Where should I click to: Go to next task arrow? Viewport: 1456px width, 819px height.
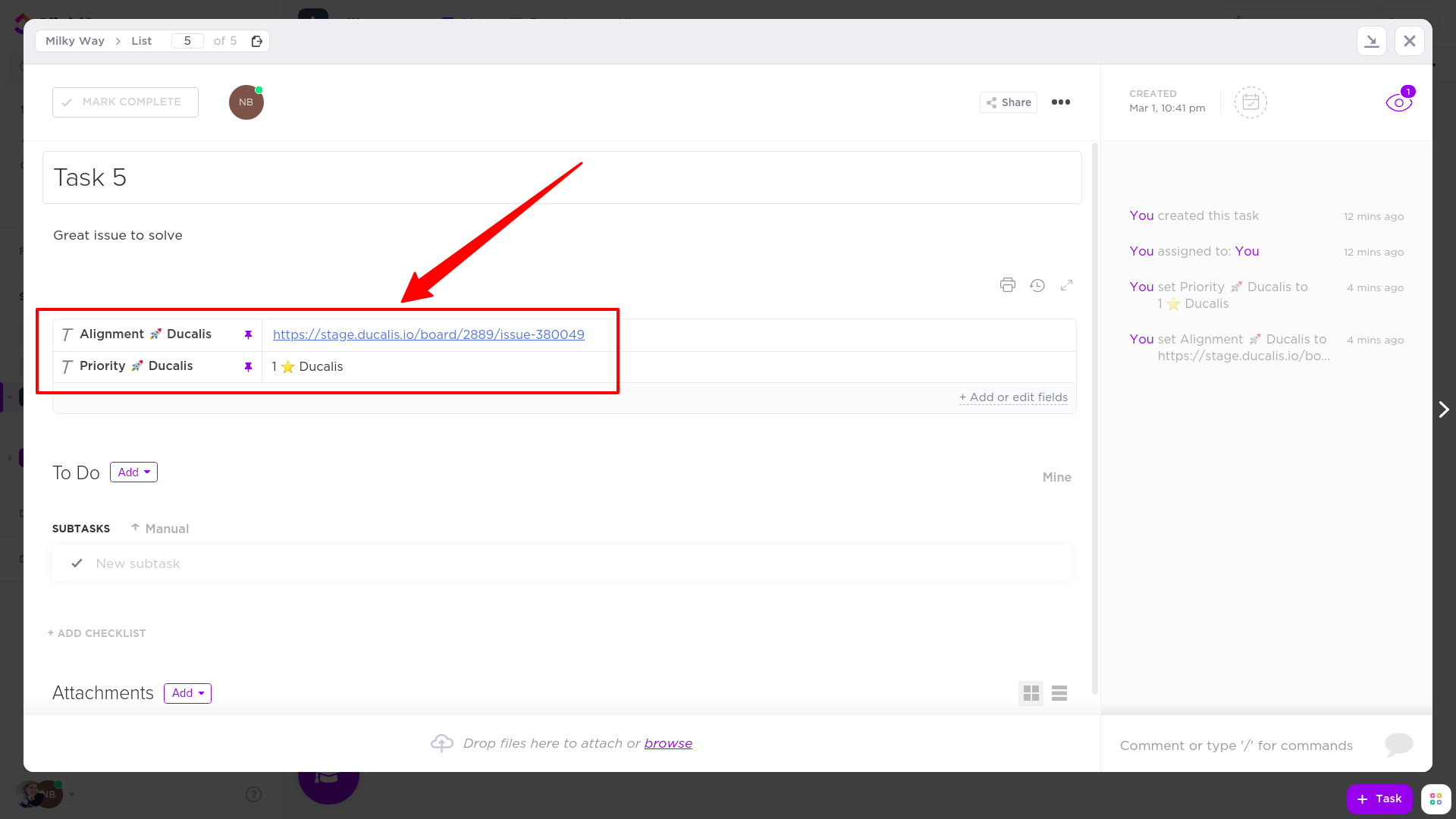[1444, 409]
